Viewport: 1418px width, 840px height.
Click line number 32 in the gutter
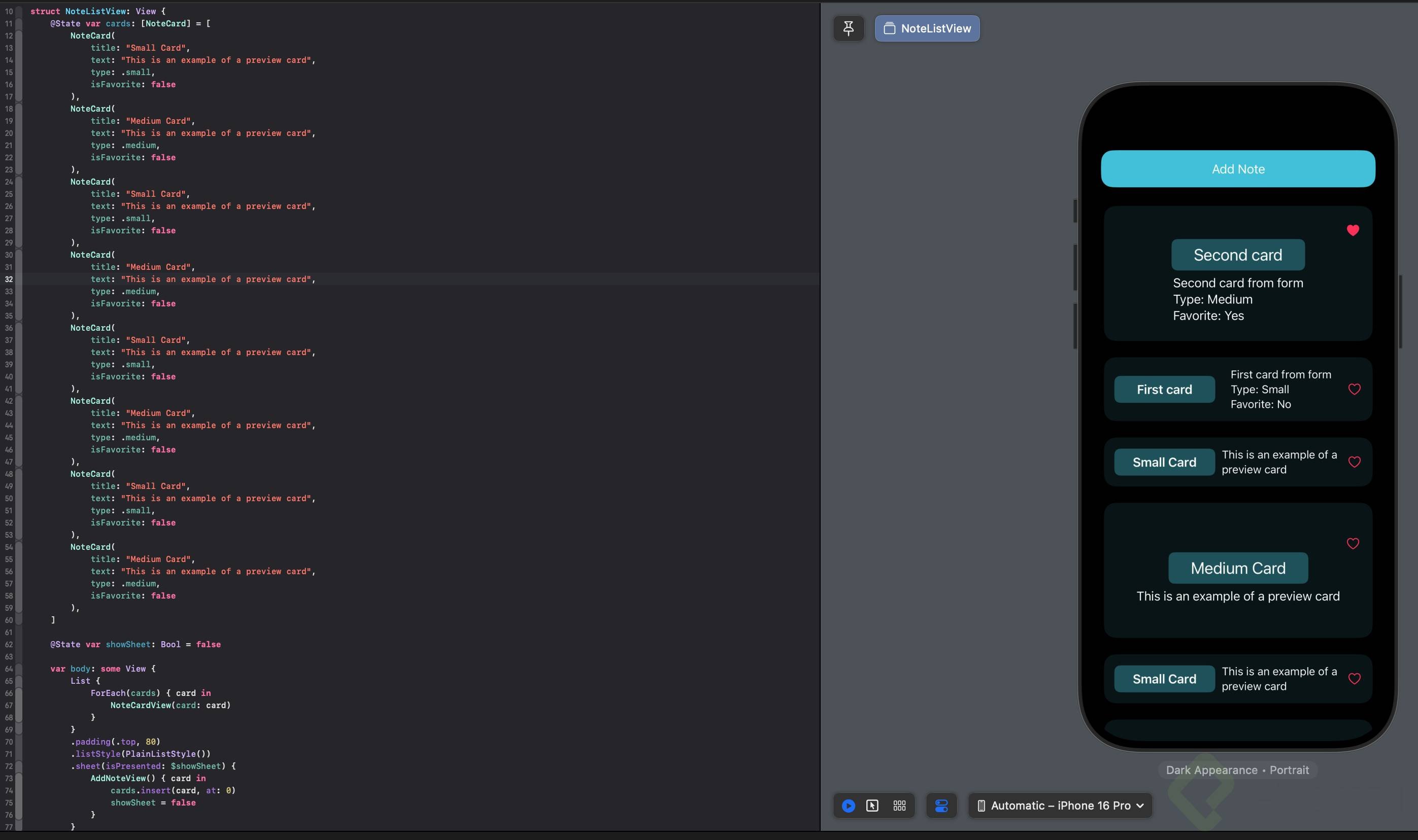coord(9,279)
